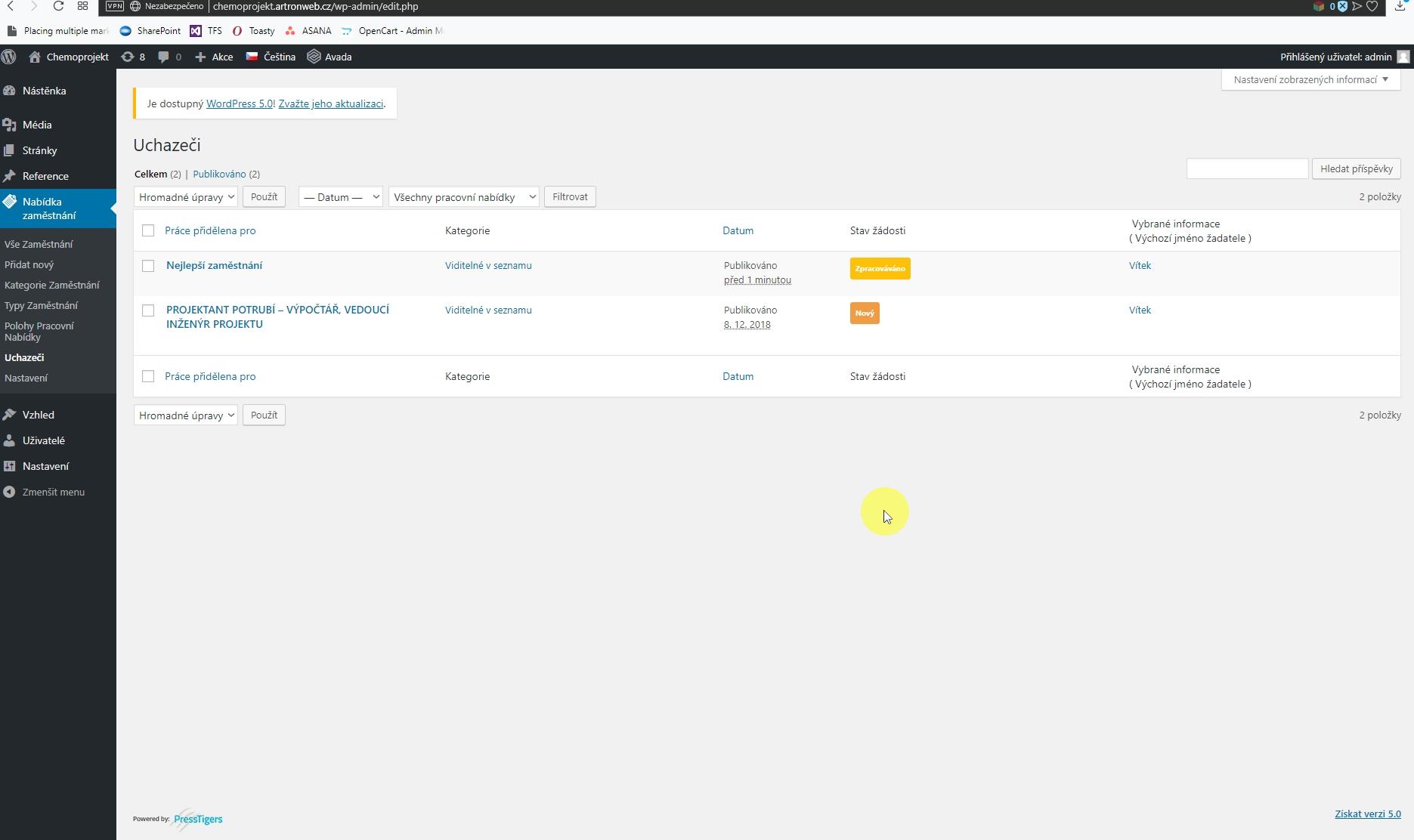Open Uživatelé in the sidebar menu
This screenshot has height=840, width=1414.
[x=43, y=440]
